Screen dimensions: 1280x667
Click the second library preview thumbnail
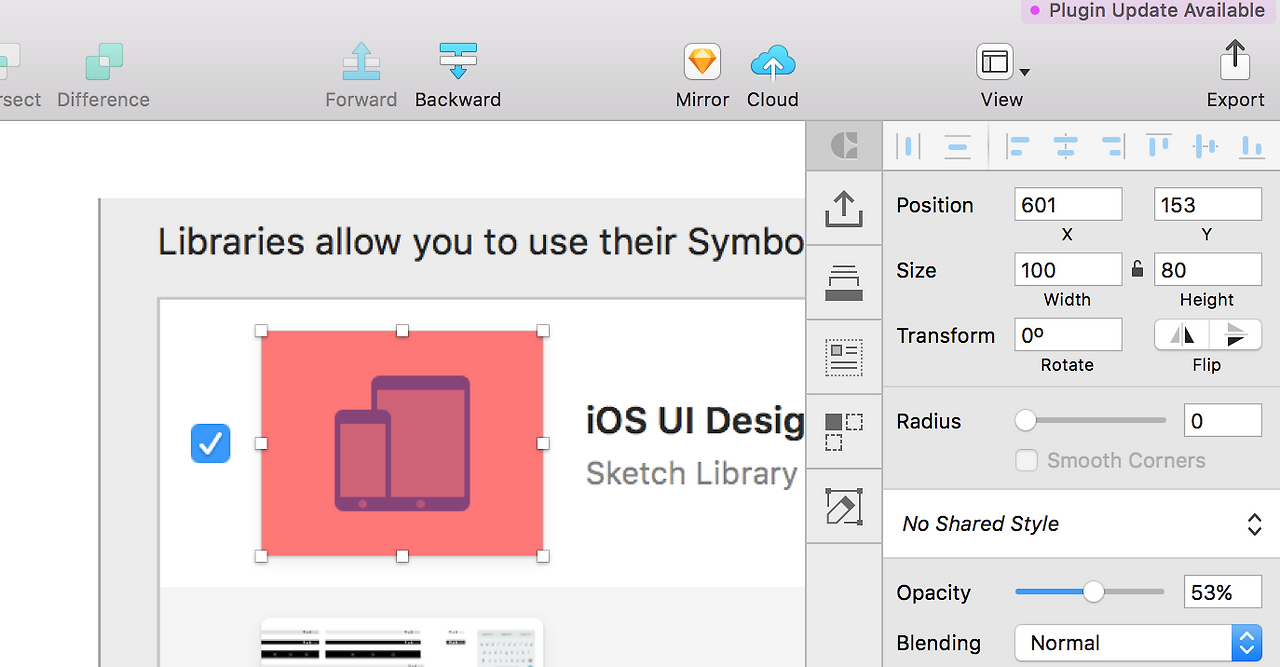click(402, 642)
